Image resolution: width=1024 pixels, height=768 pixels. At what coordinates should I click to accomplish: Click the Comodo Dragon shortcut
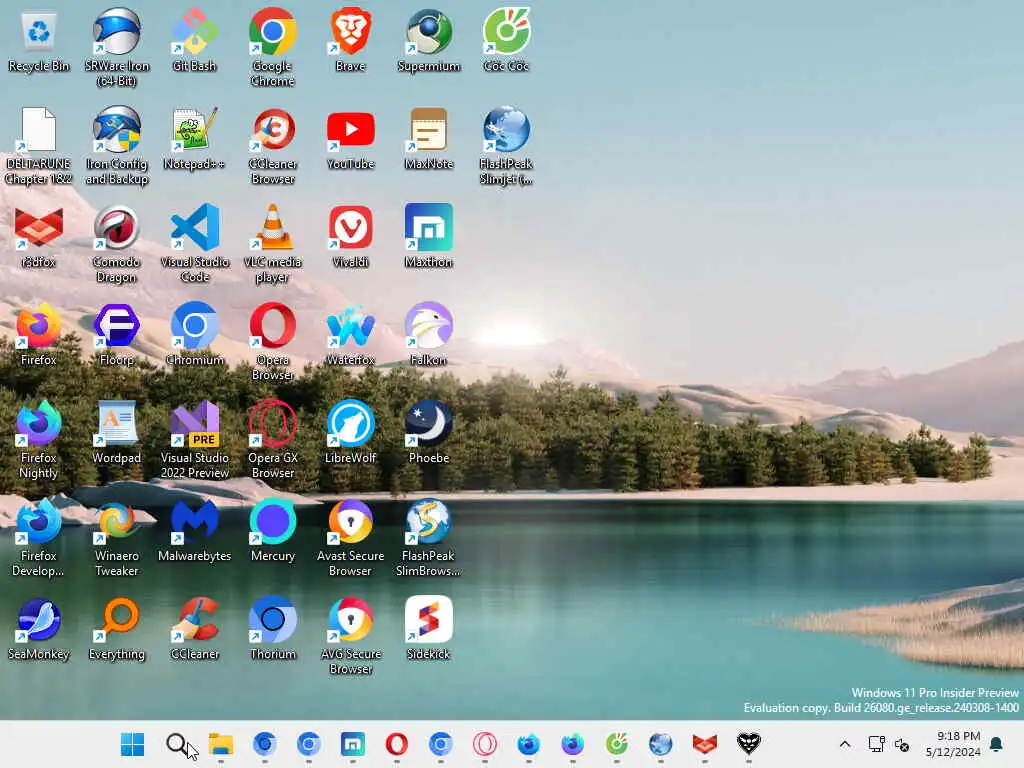(117, 243)
